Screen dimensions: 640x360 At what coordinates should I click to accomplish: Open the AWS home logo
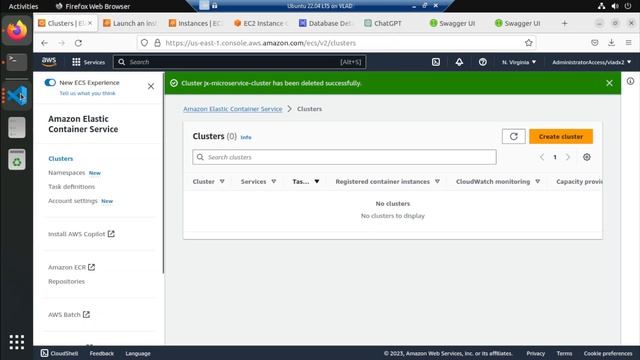pyautogui.click(x=49, y=62)
